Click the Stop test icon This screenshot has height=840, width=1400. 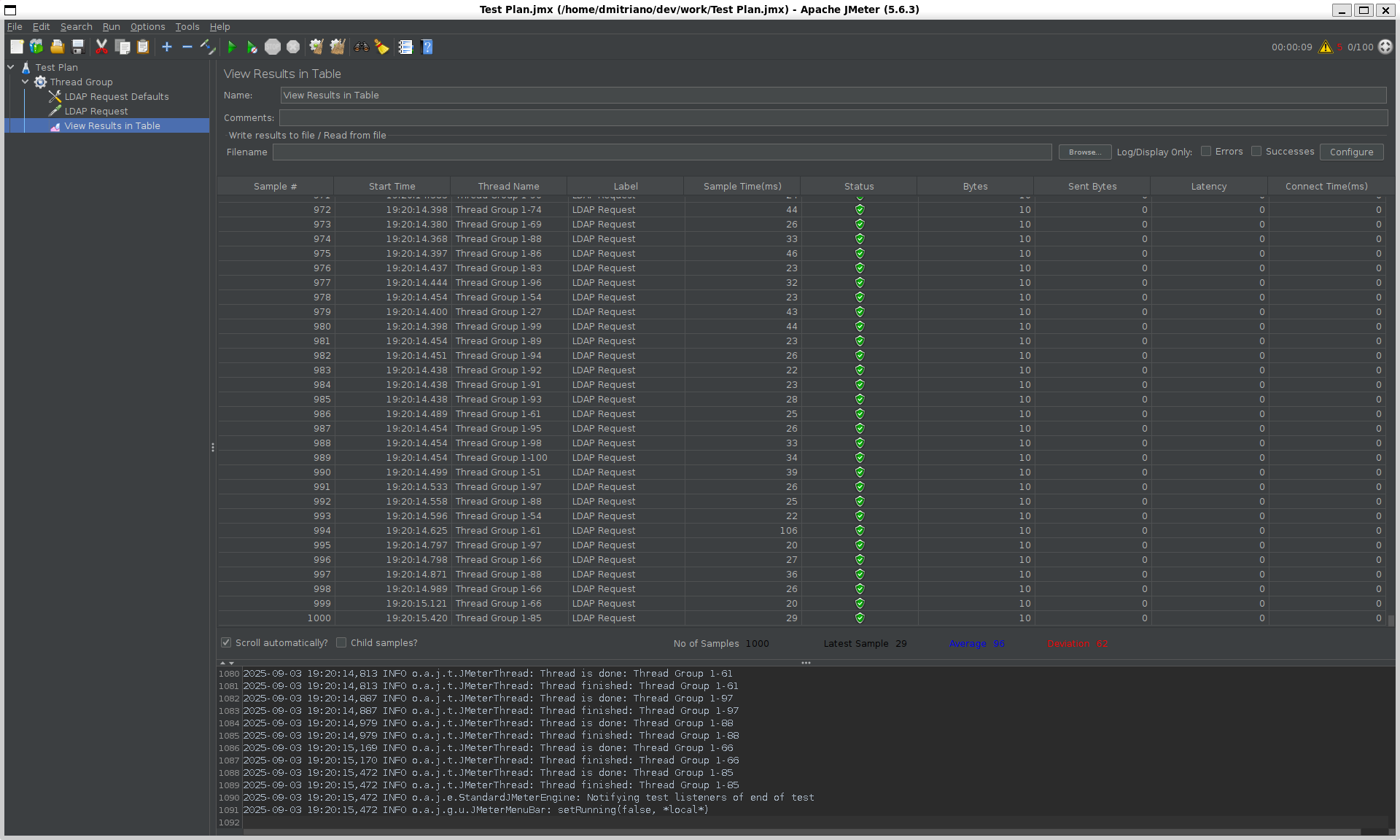(273, 47)
